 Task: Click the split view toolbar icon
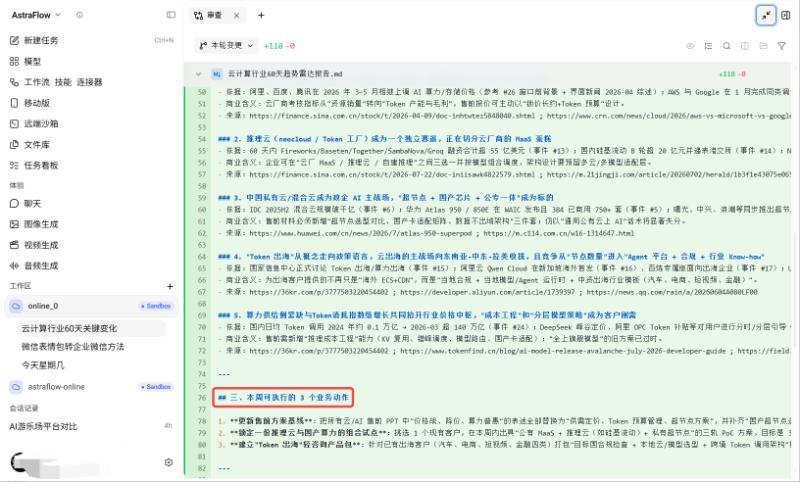tap(745, 46)
